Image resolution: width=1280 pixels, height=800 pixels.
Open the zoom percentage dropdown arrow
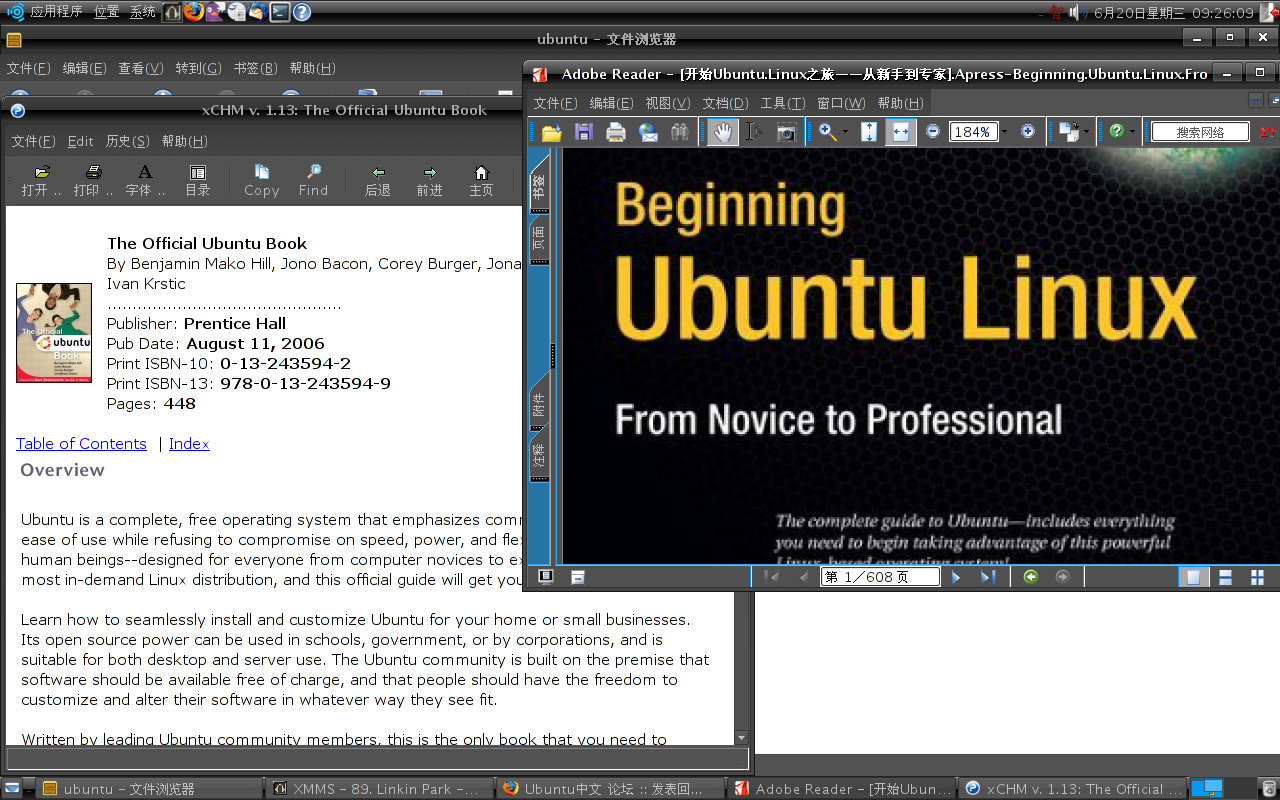coord(1004,132)
